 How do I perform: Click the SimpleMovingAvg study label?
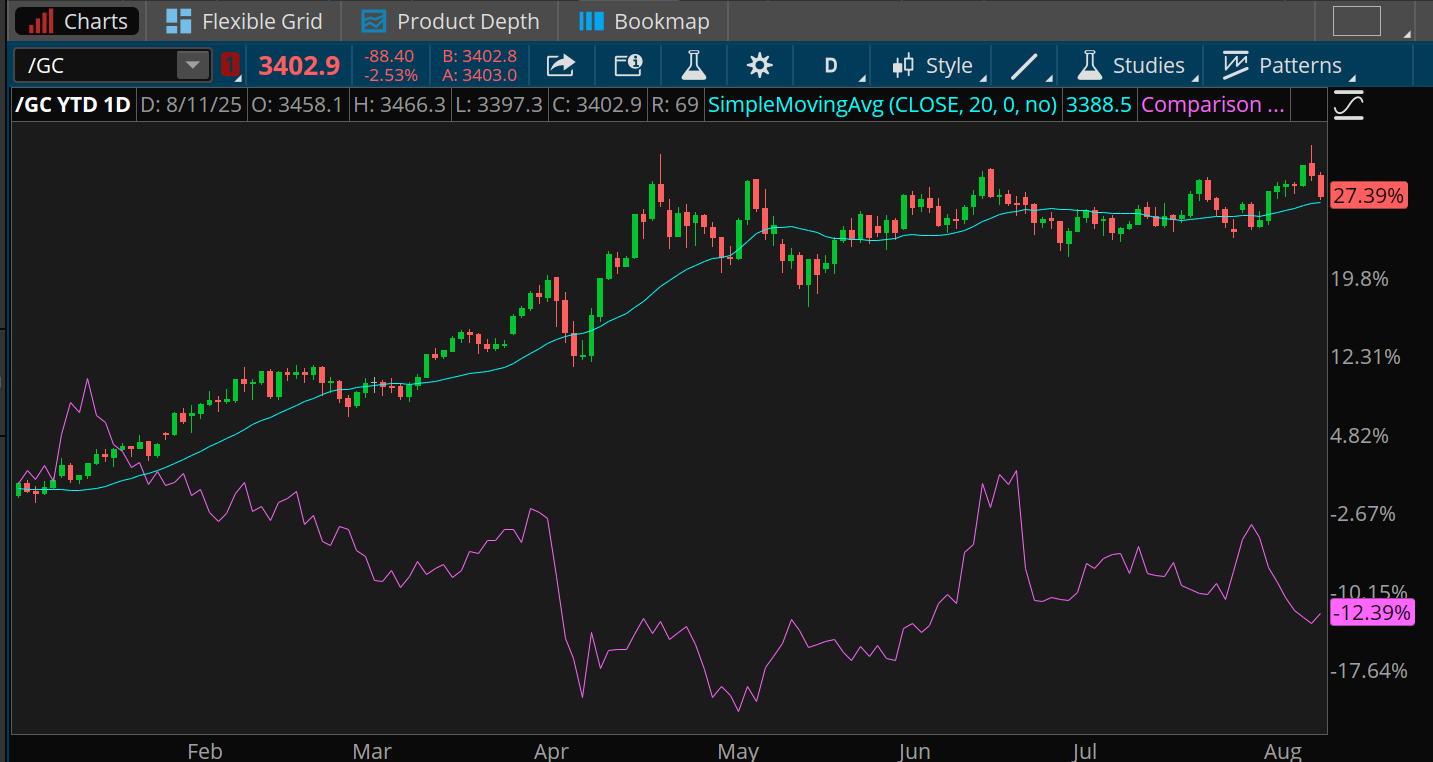coord(883,104)
